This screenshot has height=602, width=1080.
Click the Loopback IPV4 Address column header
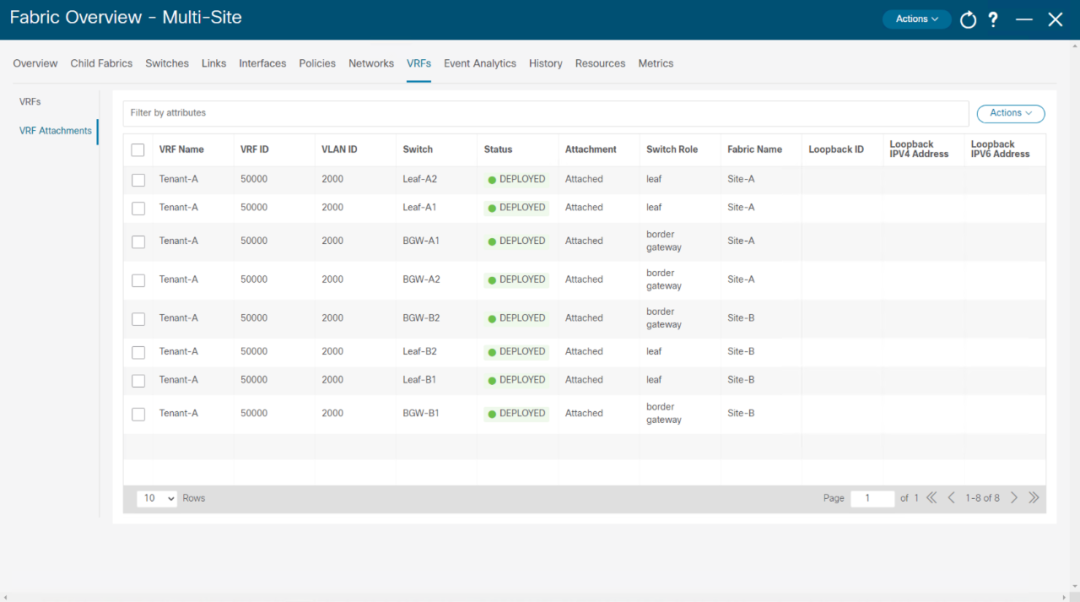coord(919,149)
